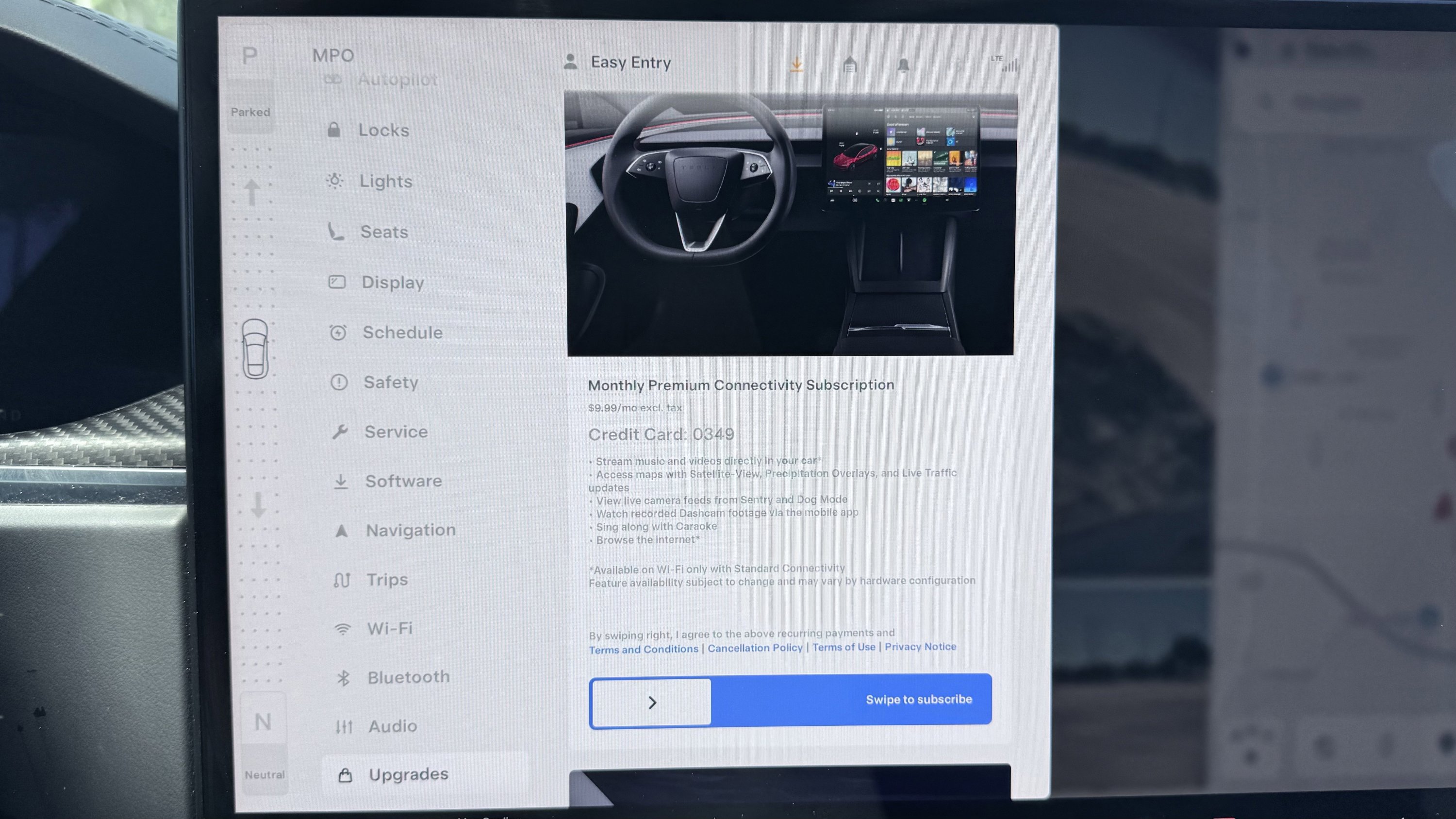The width and height of the screenshot is (1456, 819).
Task: Tap "Stream music and videos directly in your car"
Action: point(707,461)
